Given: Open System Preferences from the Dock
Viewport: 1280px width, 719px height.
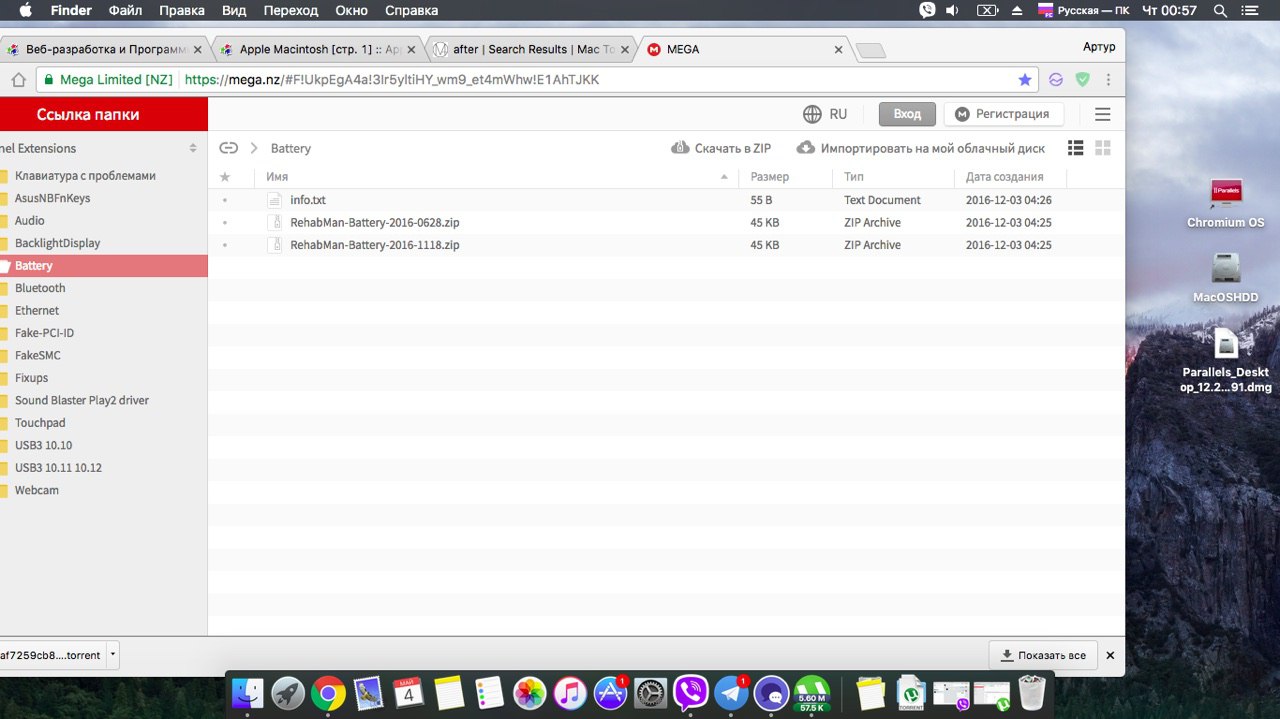Looking at the screenshot, I should tap(651, 693).
